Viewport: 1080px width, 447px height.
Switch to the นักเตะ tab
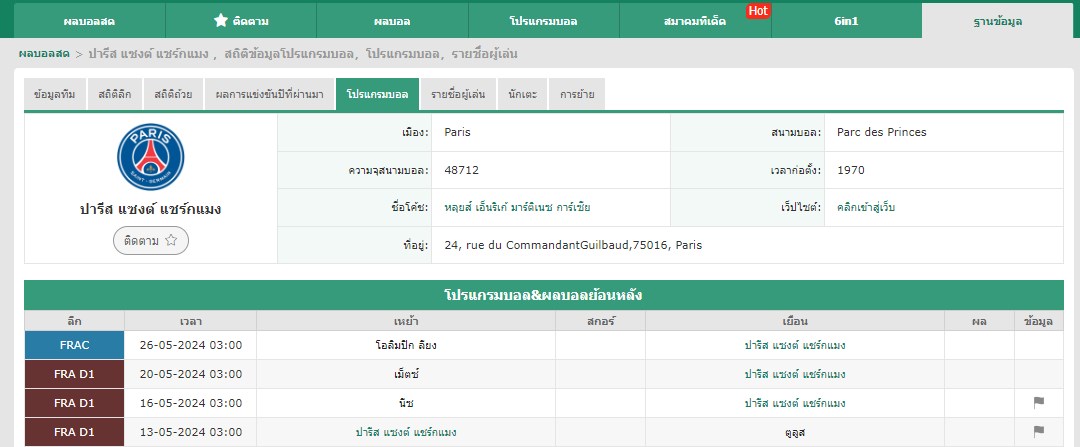click(x=523, y=94)
